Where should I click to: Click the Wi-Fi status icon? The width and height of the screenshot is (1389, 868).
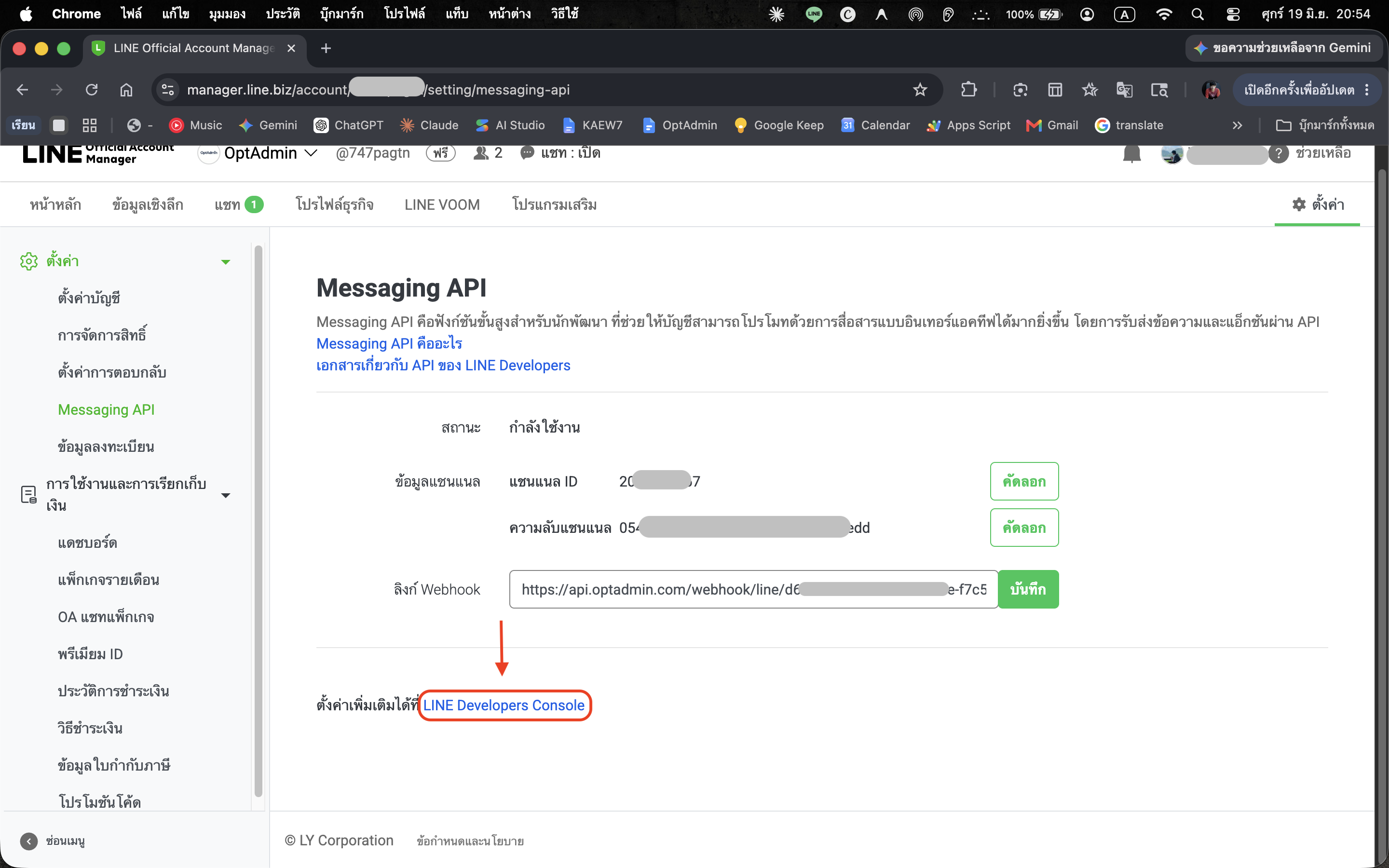pos(1163,14)
